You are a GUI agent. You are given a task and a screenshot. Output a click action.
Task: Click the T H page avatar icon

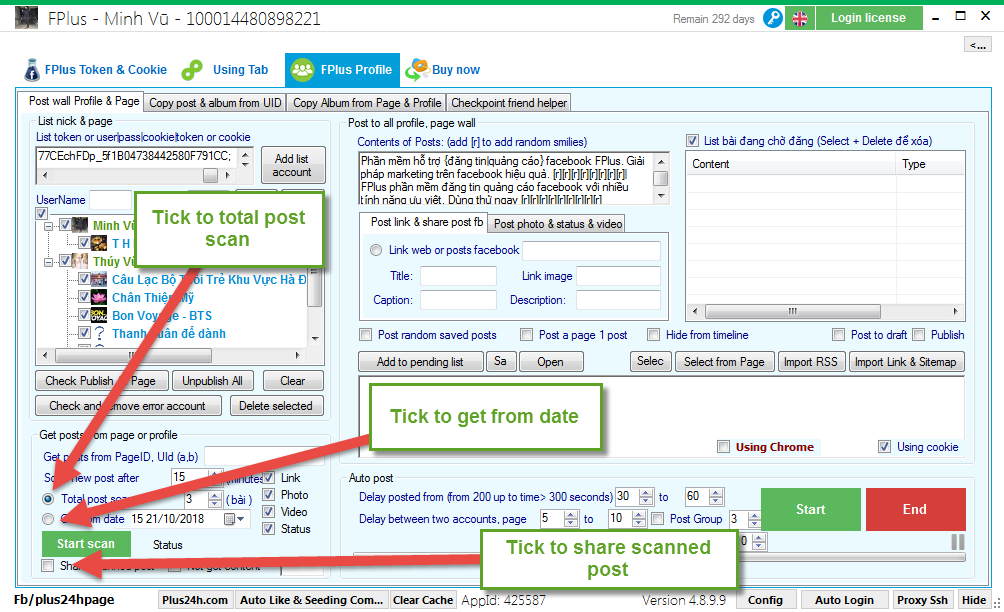pos(99,243)
